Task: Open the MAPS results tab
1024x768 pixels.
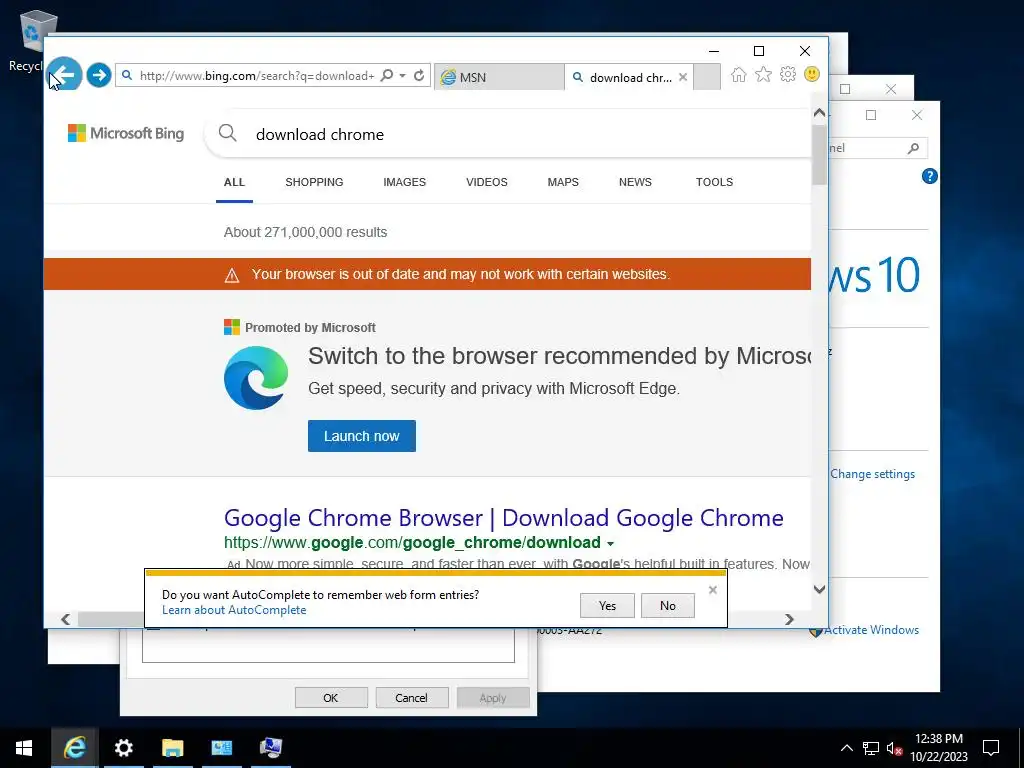Action: coord(563,182)
